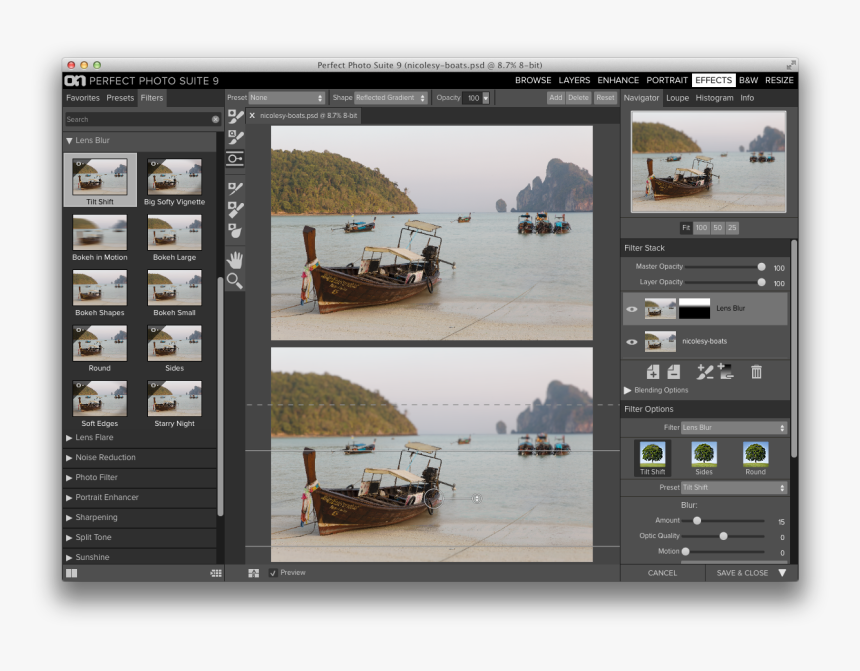Switch to the Browse module
860x671 pixels.
tap(533, 80)
